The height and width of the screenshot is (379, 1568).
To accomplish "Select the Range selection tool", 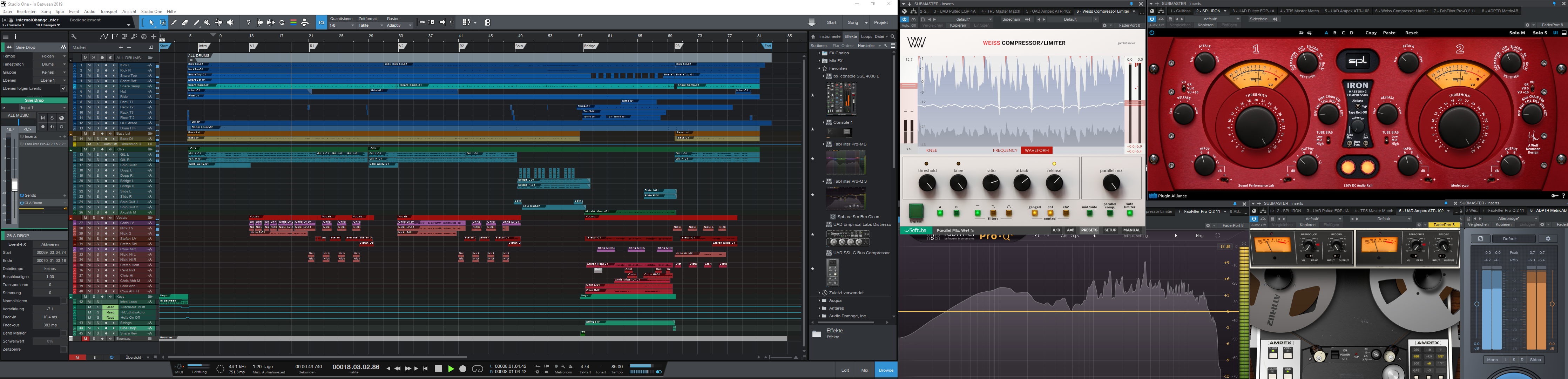I will coord(163,22).
